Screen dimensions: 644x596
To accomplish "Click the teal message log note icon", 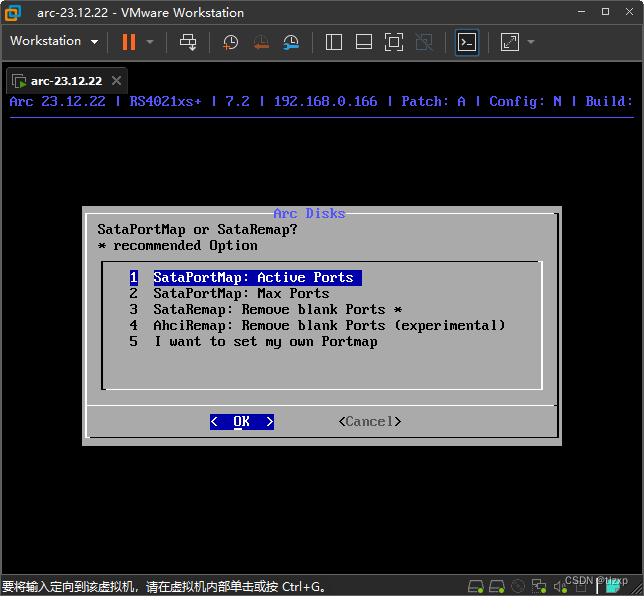I will pos(614,587).
